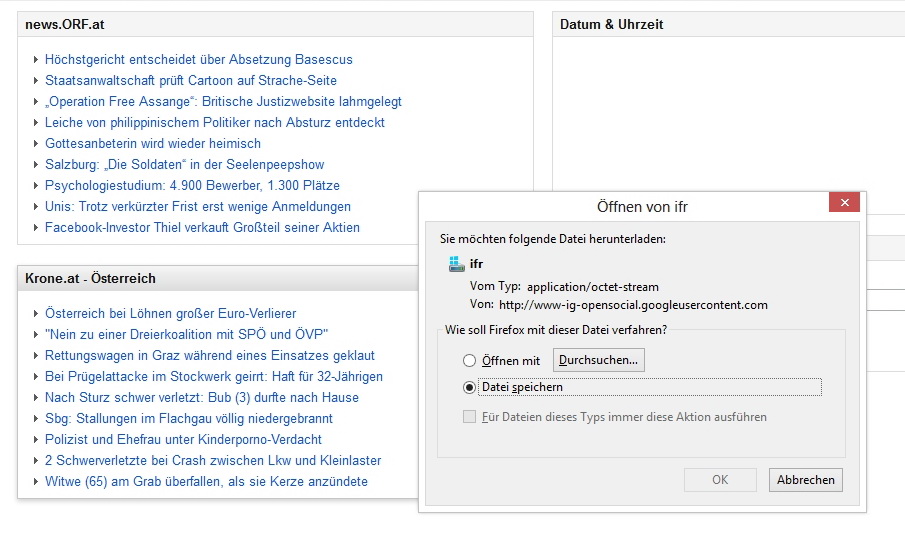Click the news.ORF.at widget header

[x=65, y=24]
